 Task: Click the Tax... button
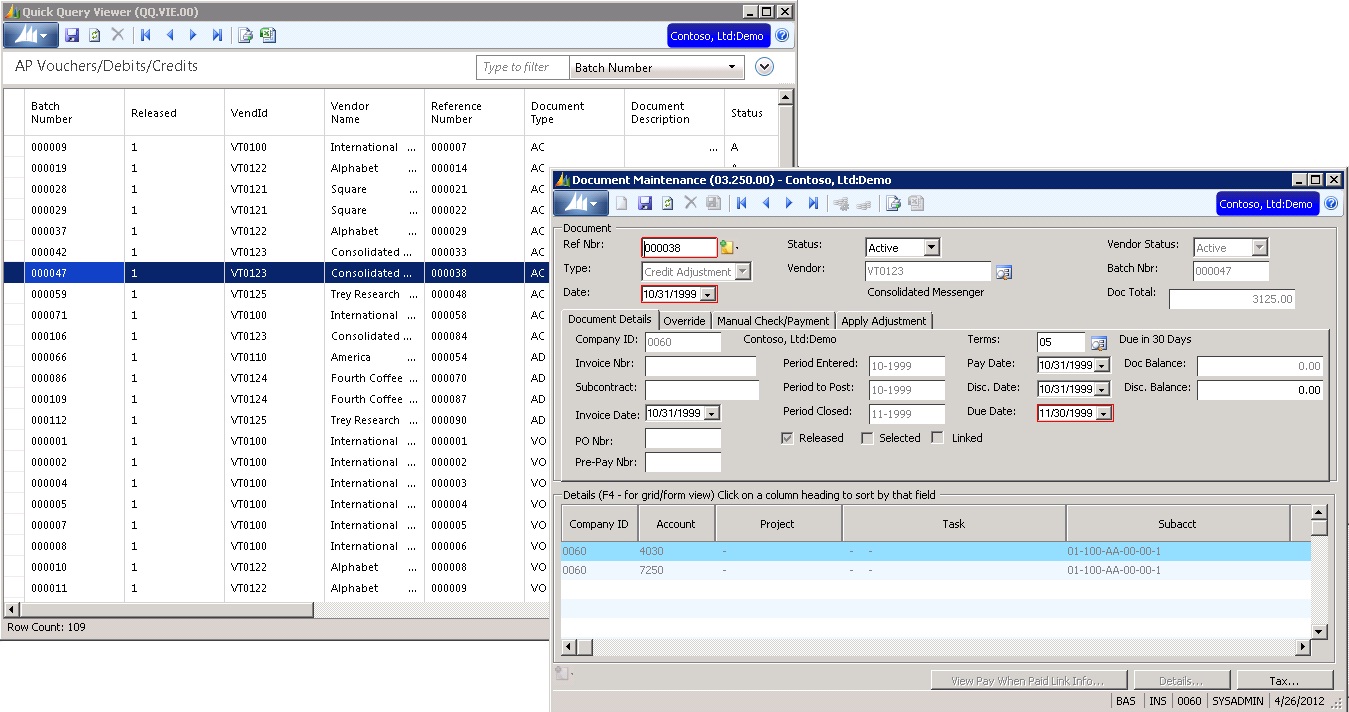[x=1284, y=680]
